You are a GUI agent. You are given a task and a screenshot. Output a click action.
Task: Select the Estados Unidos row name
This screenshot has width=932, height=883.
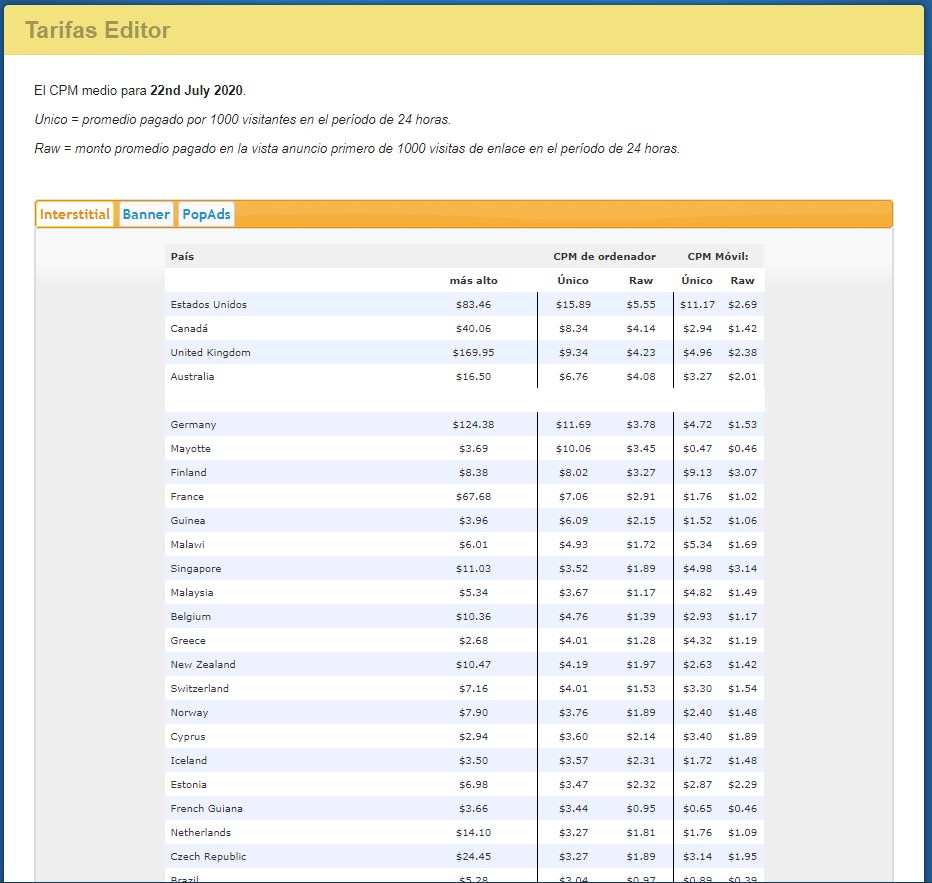(x=209, y=305)
